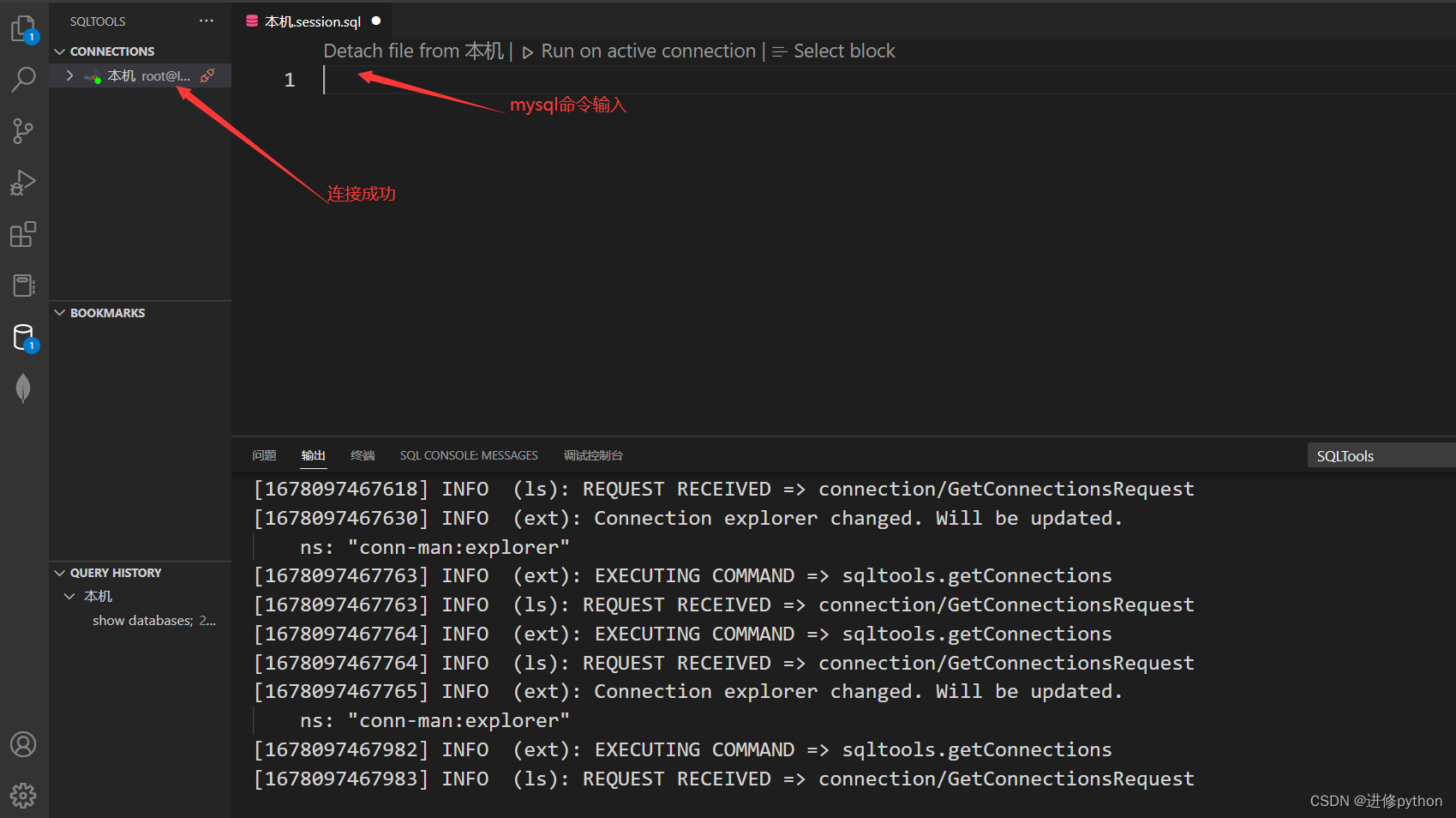Click the unsaved dot on 本机.session.sql tab
1456x818 pixels.
pos(376,21)
